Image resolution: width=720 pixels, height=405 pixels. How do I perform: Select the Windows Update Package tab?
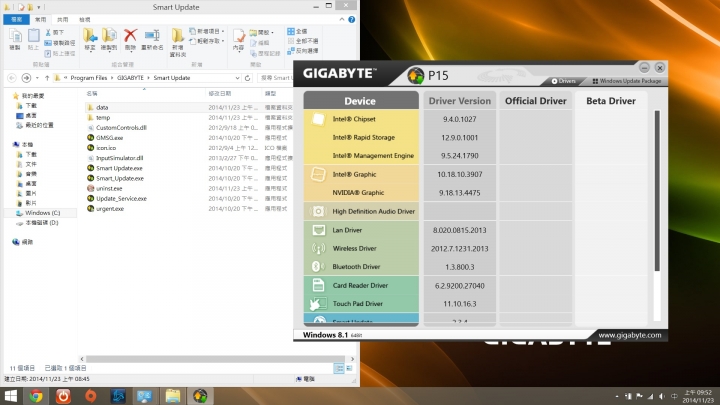(x=627, y=81)
